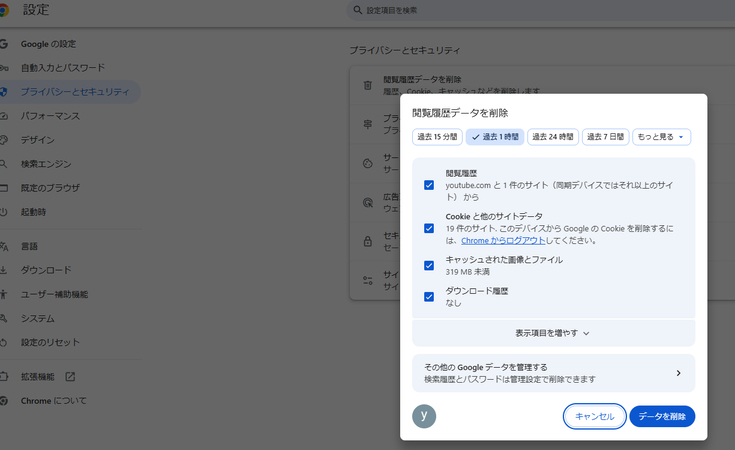Image resolution: width=735 pixels, height=450 pixels.
Task: Open the もっと見る time range dropdown
Action: (661, 137)
